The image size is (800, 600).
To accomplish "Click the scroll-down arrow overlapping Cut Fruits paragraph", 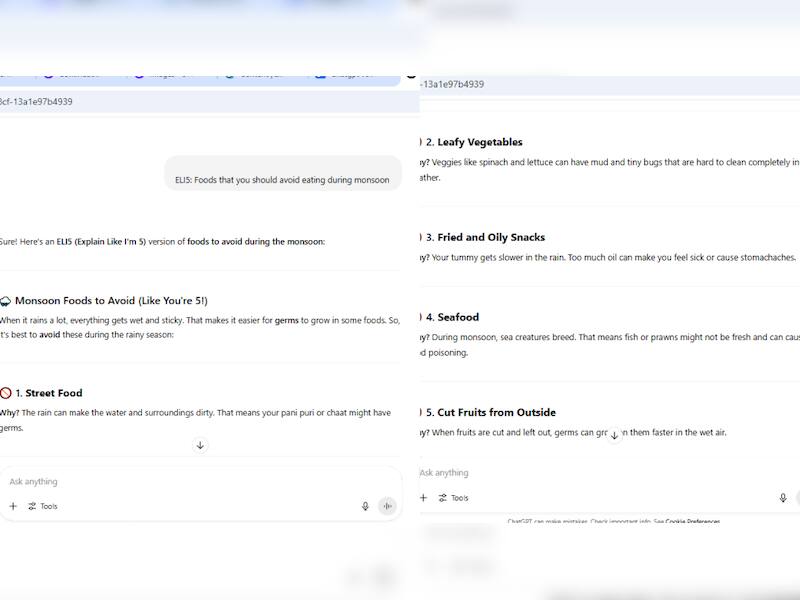I will pyautogui.click(x=614, y=435).
